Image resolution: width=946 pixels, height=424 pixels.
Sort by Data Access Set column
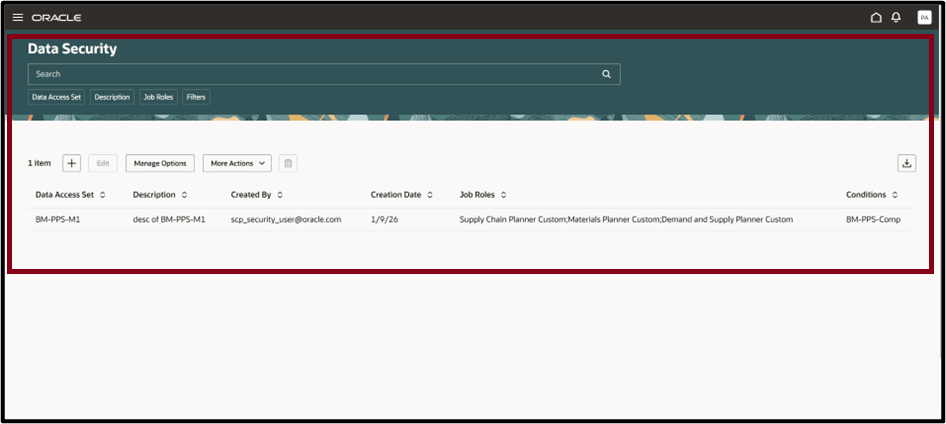[103, 195]
